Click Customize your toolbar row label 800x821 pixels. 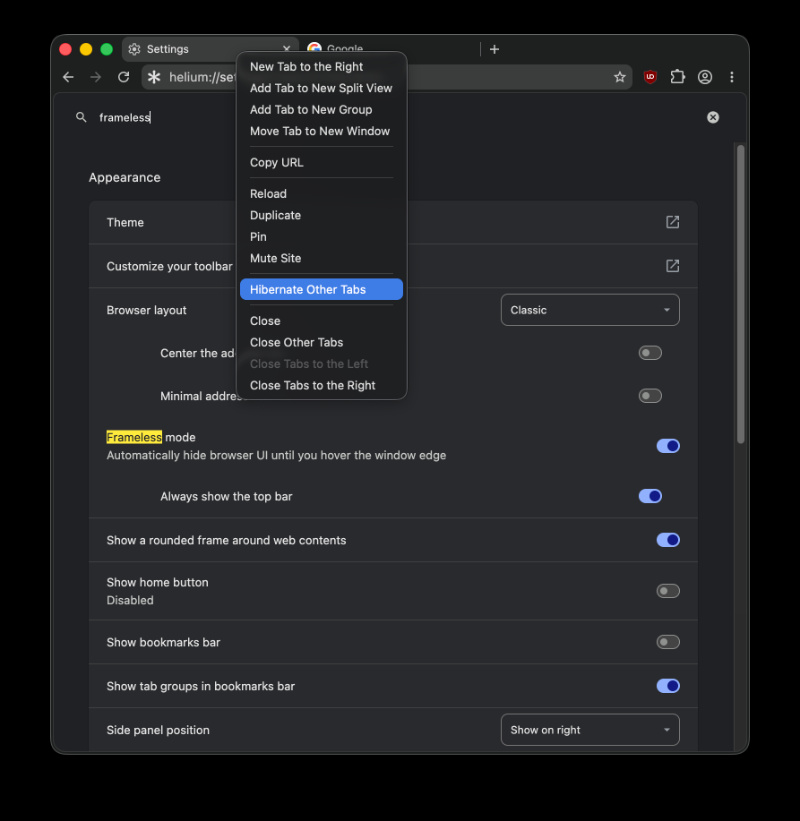[x=169, y=266]
